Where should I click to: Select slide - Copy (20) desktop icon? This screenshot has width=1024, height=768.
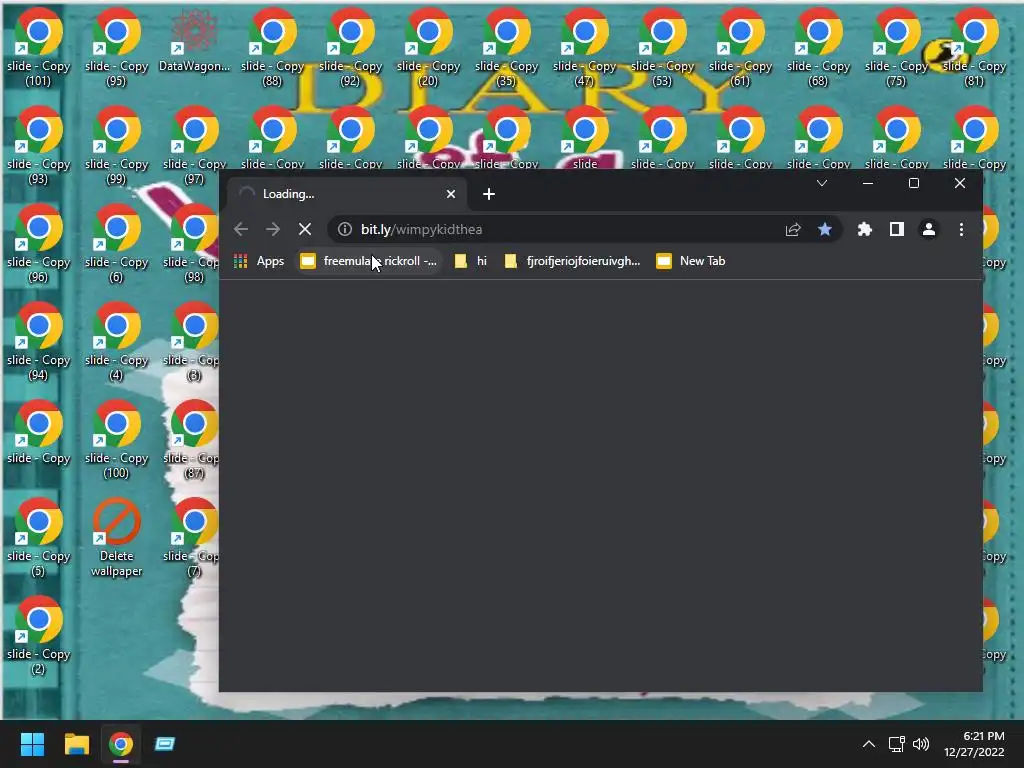428,48
